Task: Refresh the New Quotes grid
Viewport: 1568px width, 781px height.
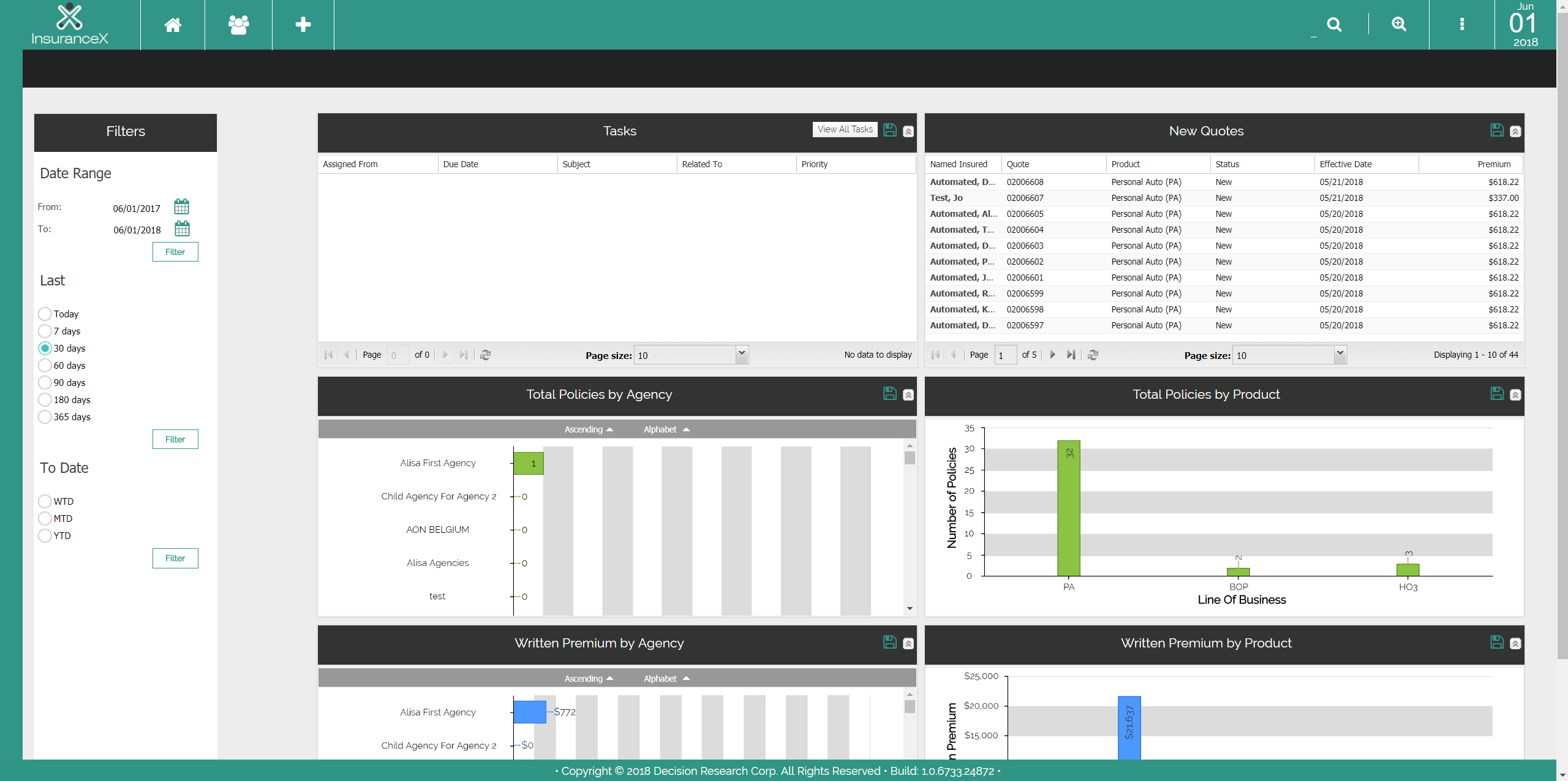Action: [x=1093, y=355]
